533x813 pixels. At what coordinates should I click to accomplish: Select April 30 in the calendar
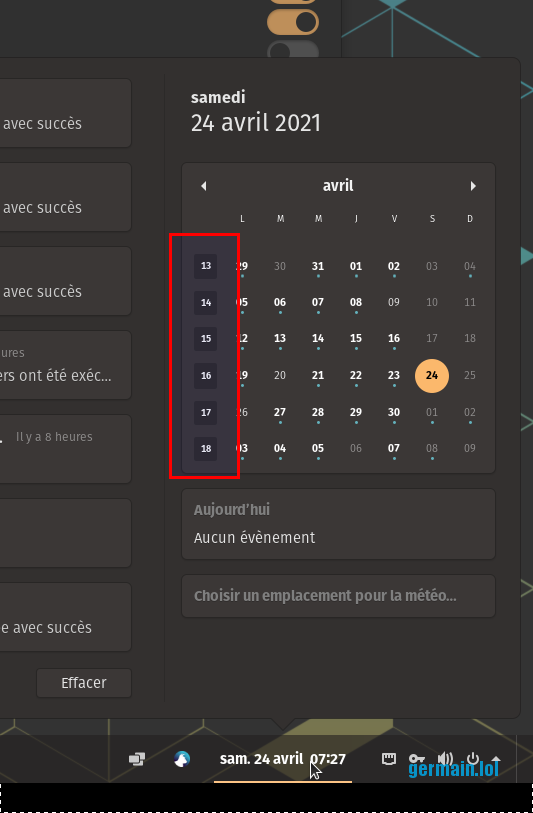point(394,412)
